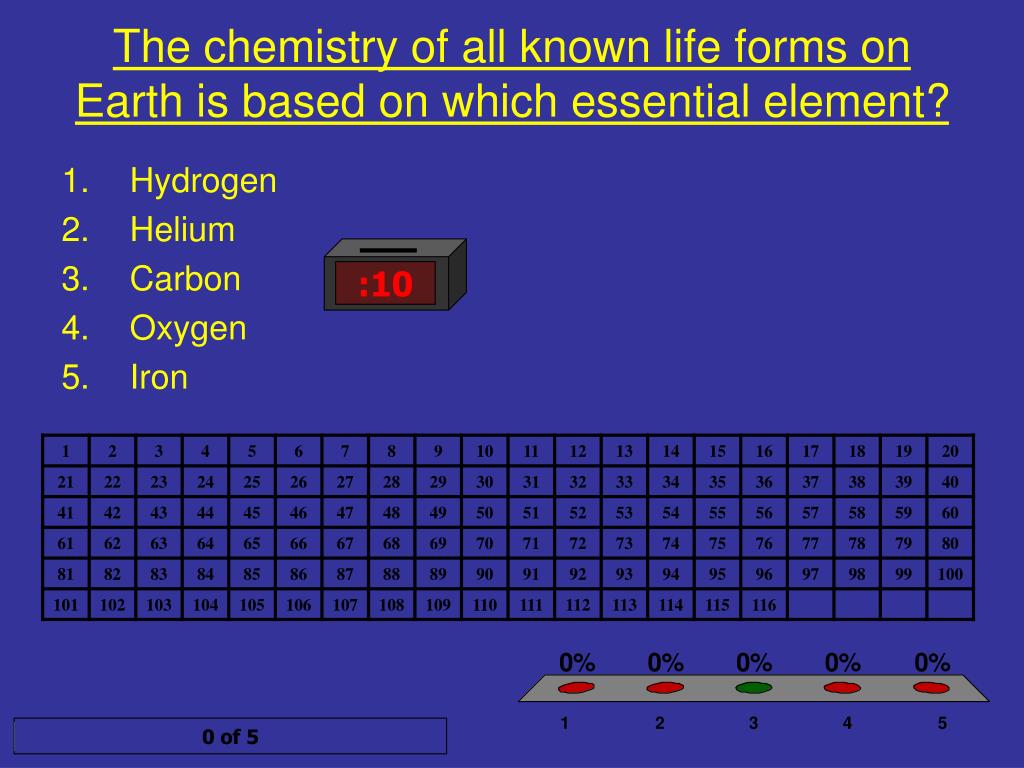
Task: Click the green indicator for answer 3
Action: (x=754, y=688)
